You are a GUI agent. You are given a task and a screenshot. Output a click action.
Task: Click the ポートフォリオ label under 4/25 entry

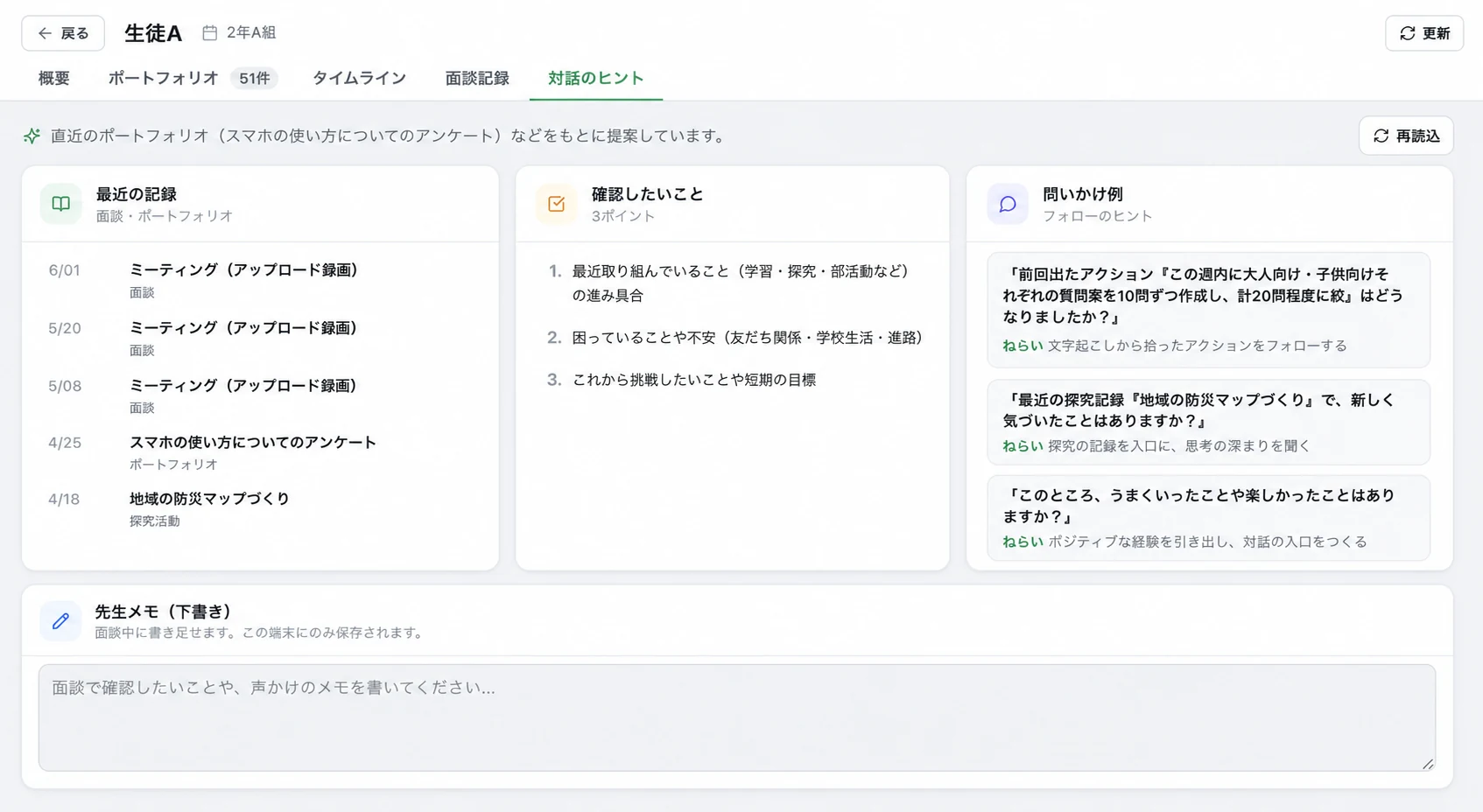[173, 464]
